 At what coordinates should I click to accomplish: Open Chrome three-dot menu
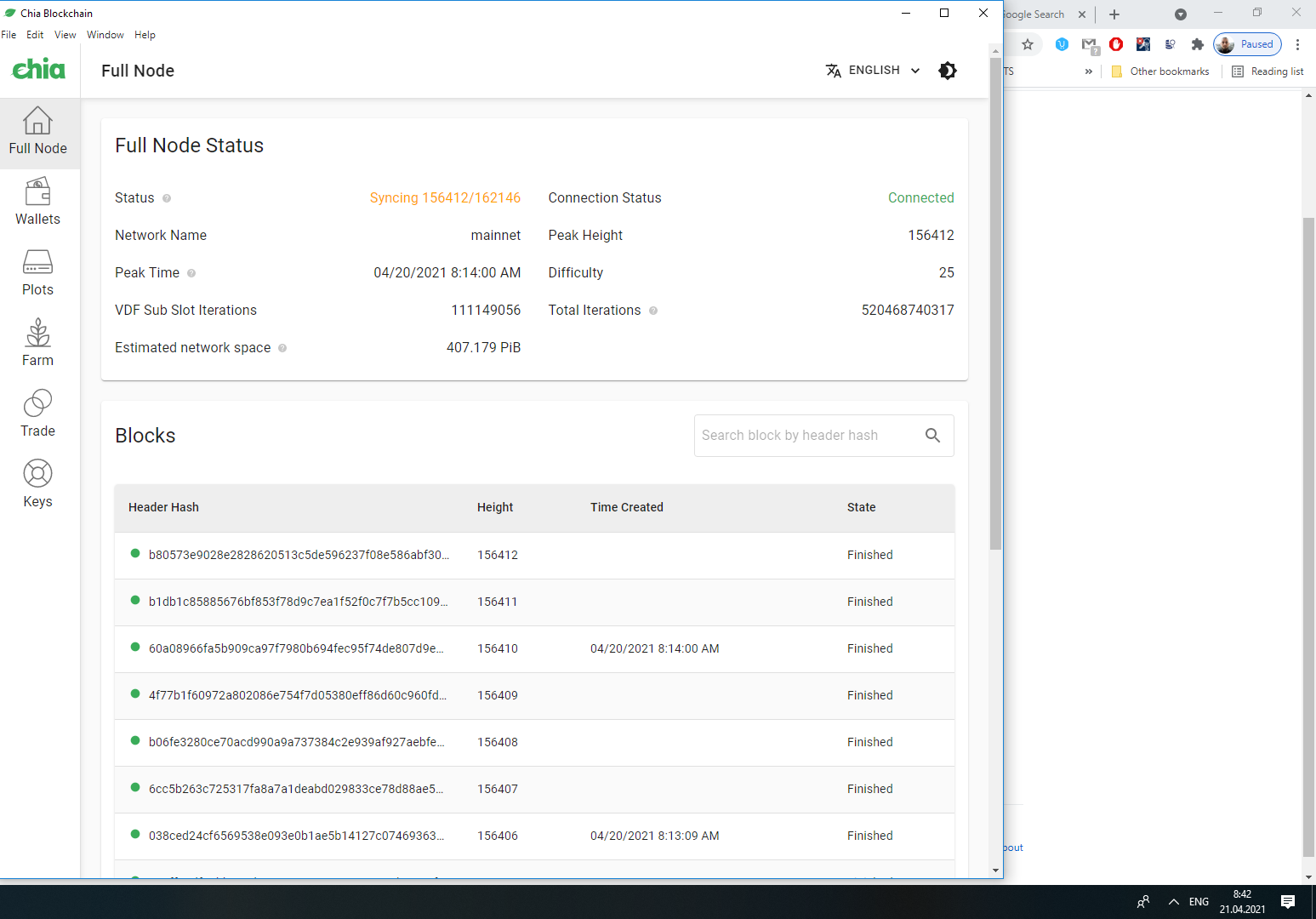1297,44
